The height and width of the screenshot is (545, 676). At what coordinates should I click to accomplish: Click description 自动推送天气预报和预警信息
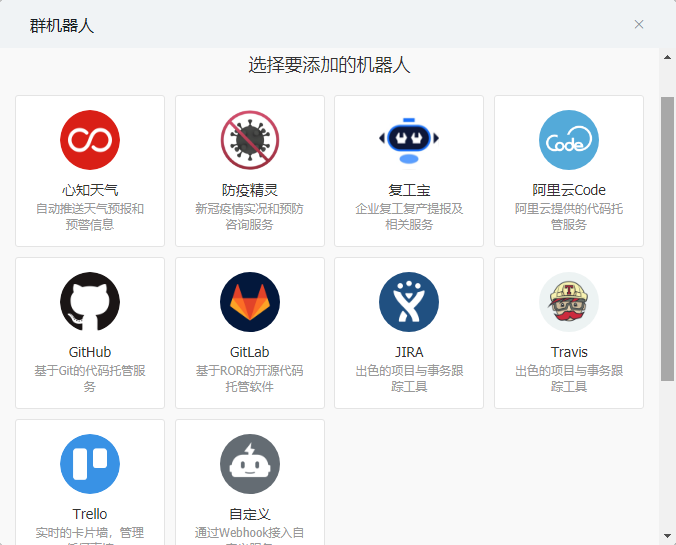[x=90, y=216]
